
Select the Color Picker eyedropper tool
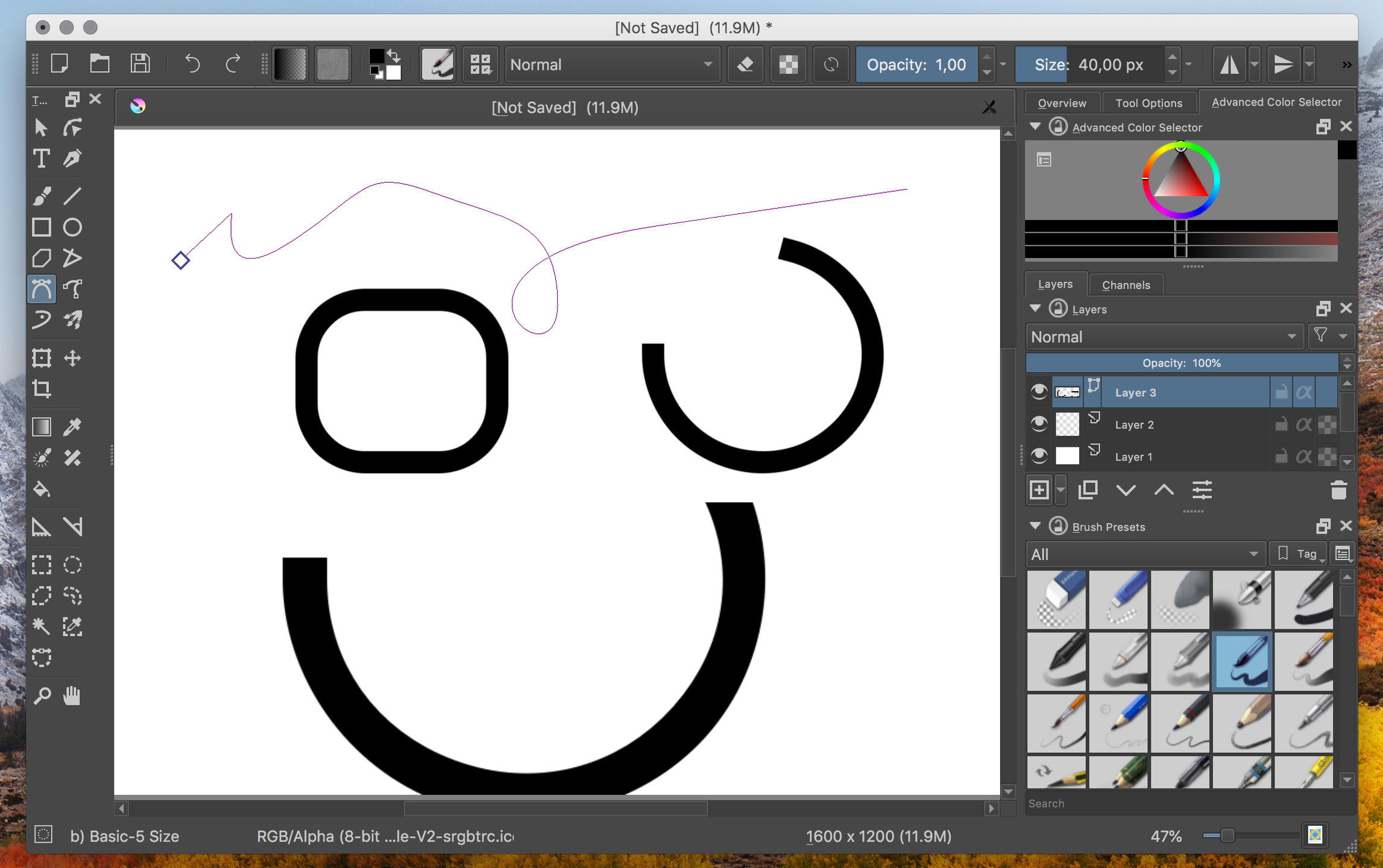tap(72, 427)
